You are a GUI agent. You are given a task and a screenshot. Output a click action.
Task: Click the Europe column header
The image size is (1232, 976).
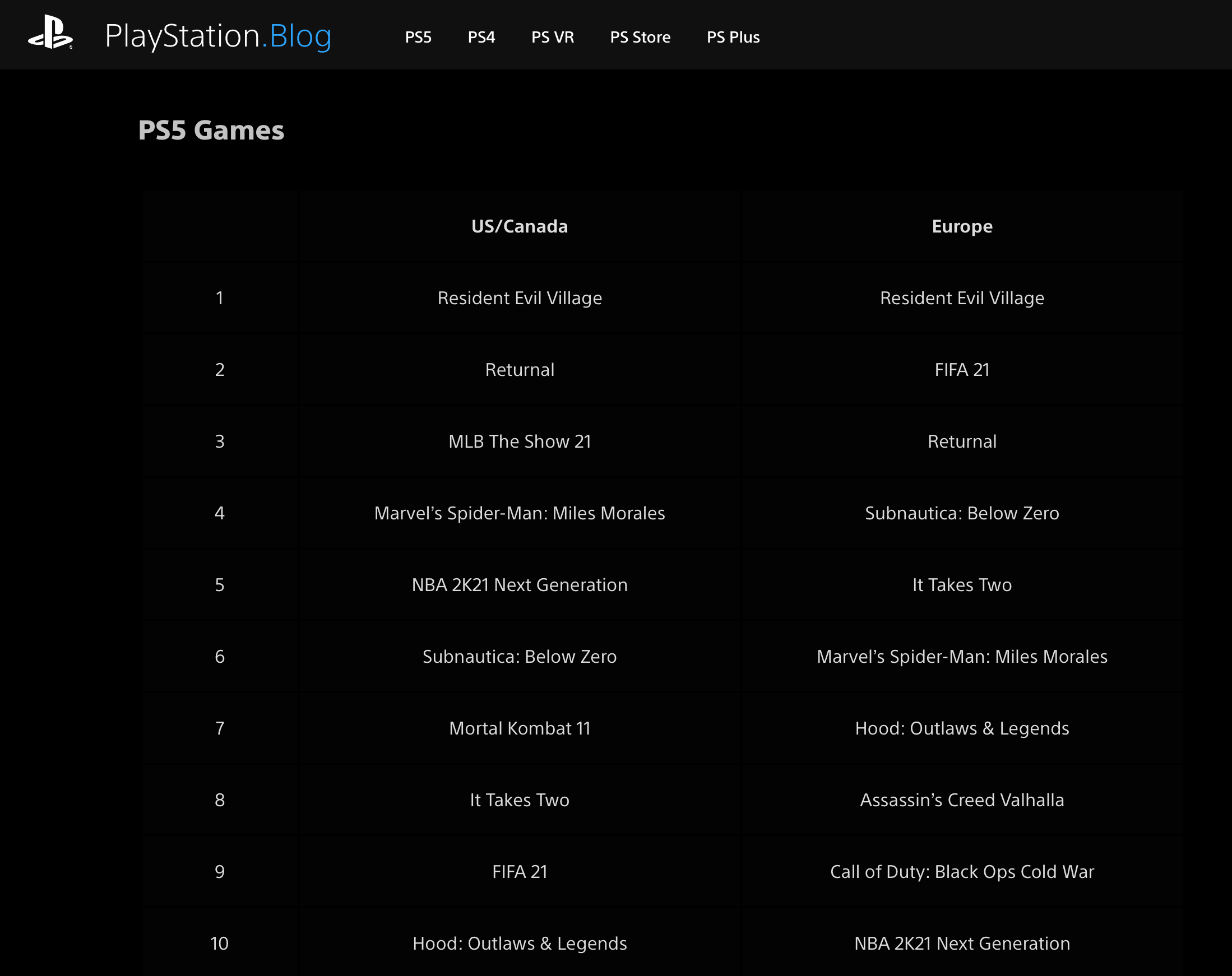pos(962,226)
